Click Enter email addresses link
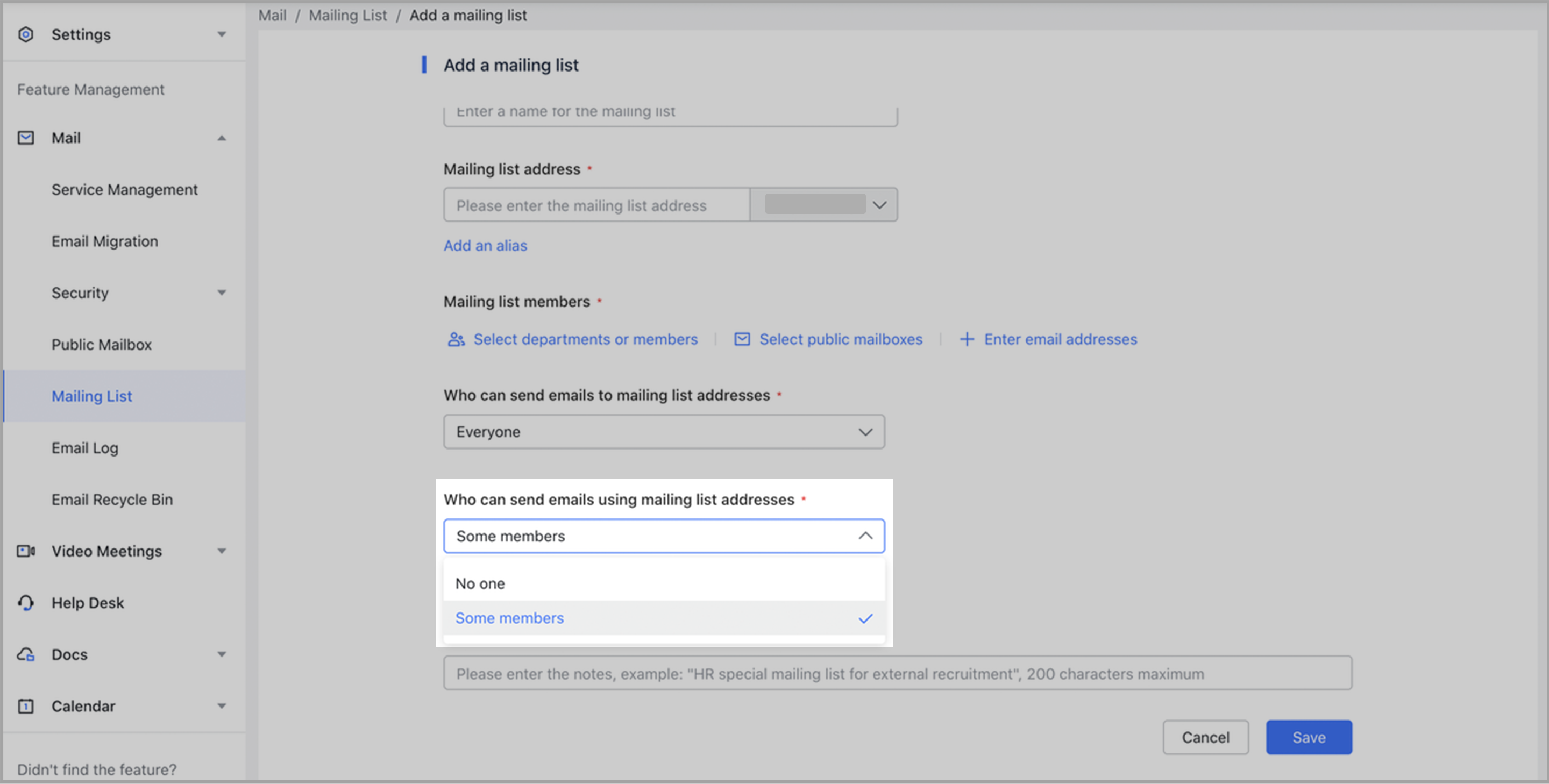 click(1061, 339)
